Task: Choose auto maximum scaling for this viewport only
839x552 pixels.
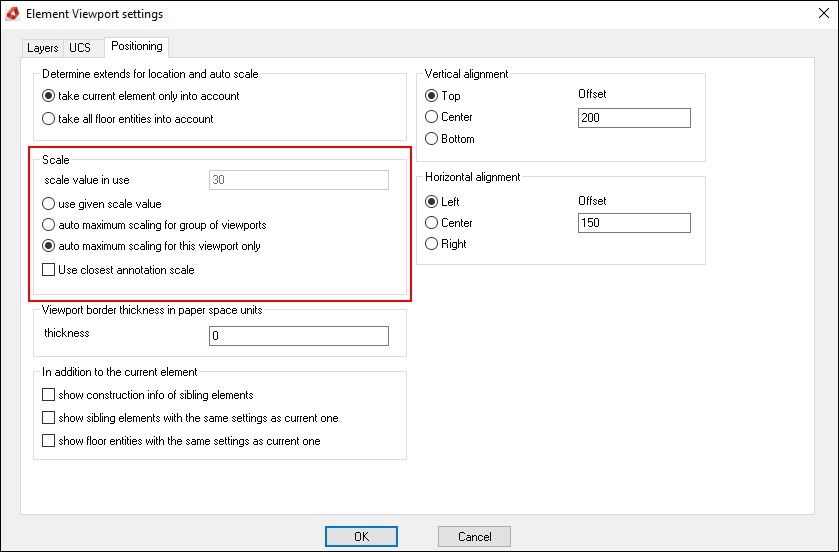Action: [x=151, y=246]
